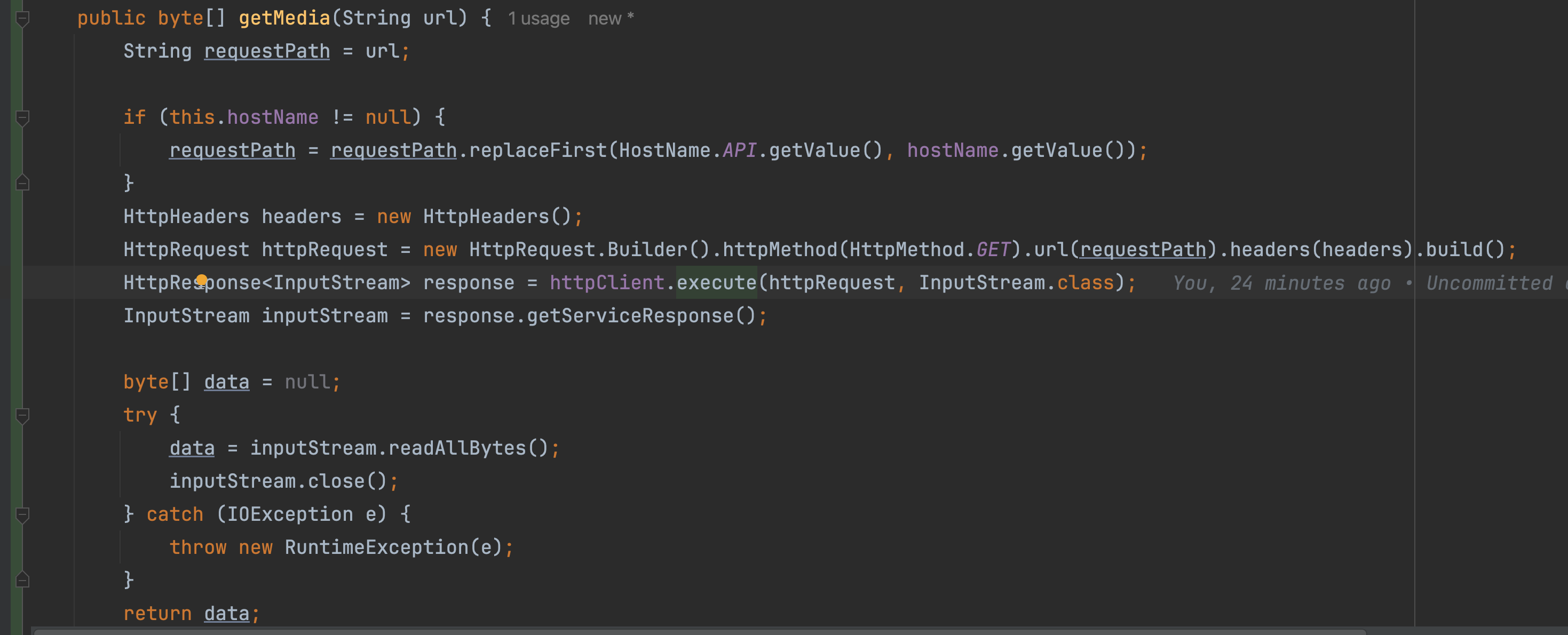1568x635 pixels.
Task: Click fold end marker after catch block
Action: 22,580
